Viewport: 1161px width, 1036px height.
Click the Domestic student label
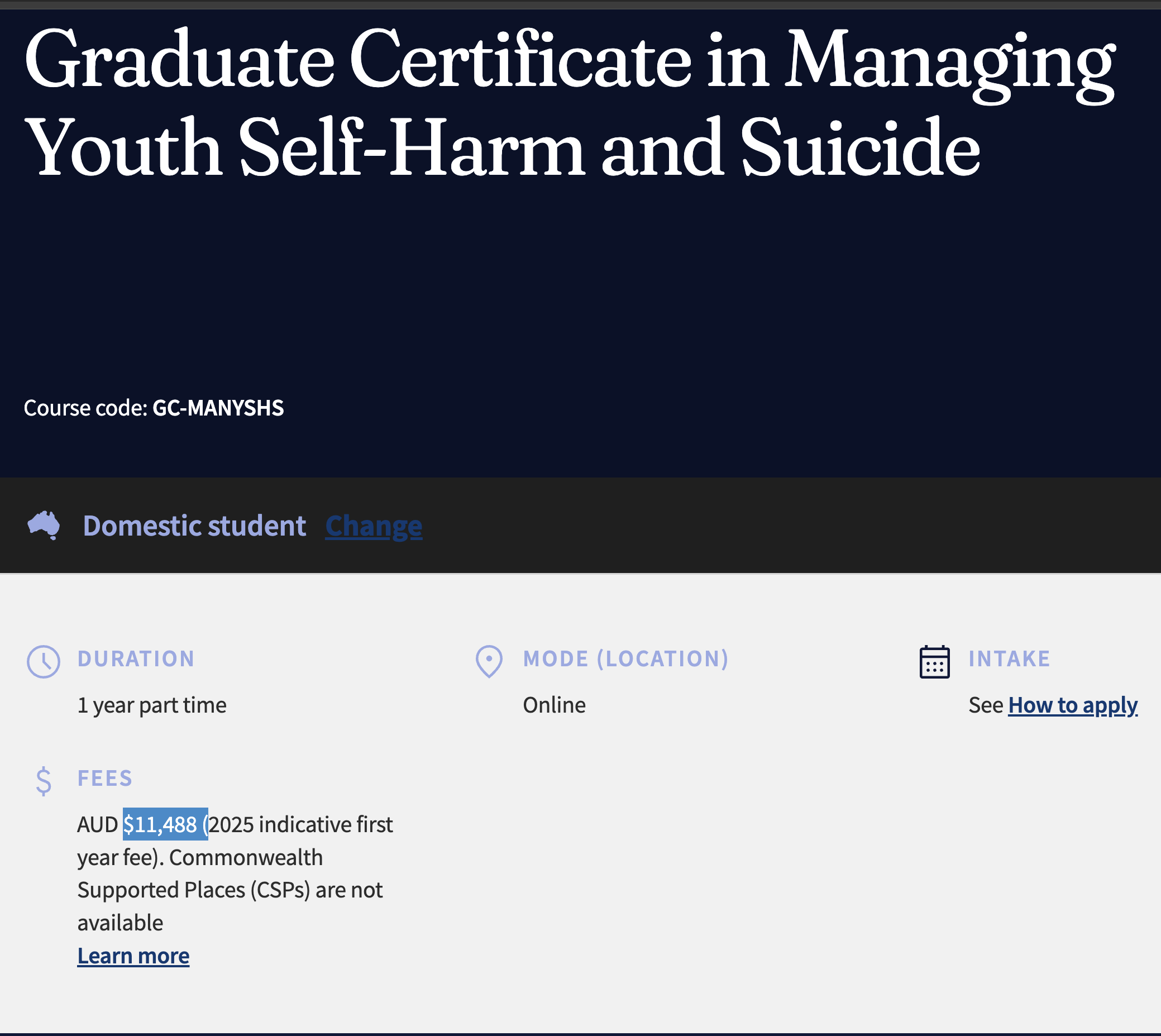tap(195, 526)
